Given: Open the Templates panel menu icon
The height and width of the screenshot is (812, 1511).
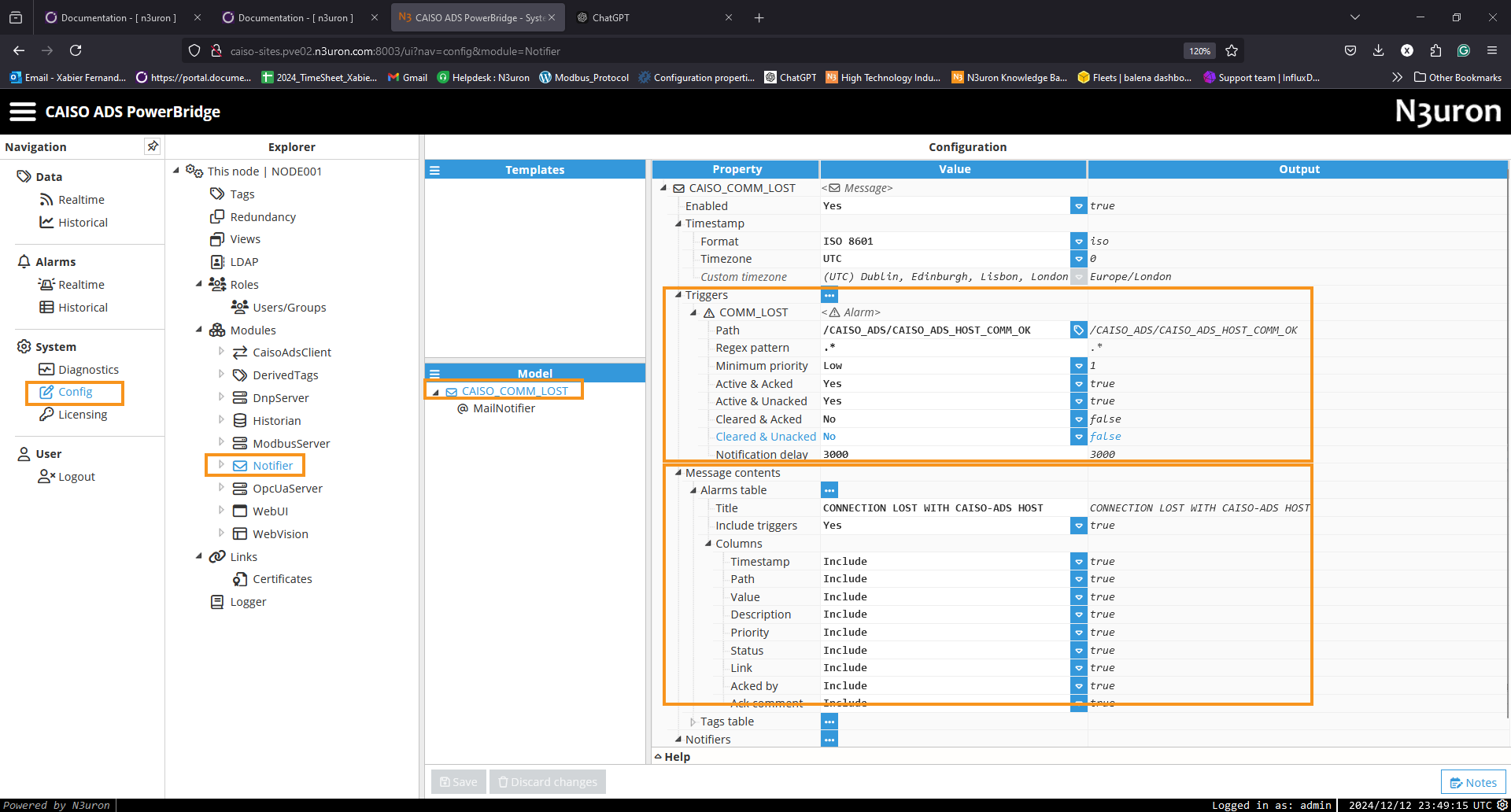Looking at the screenshot, I should click(434, 170).
